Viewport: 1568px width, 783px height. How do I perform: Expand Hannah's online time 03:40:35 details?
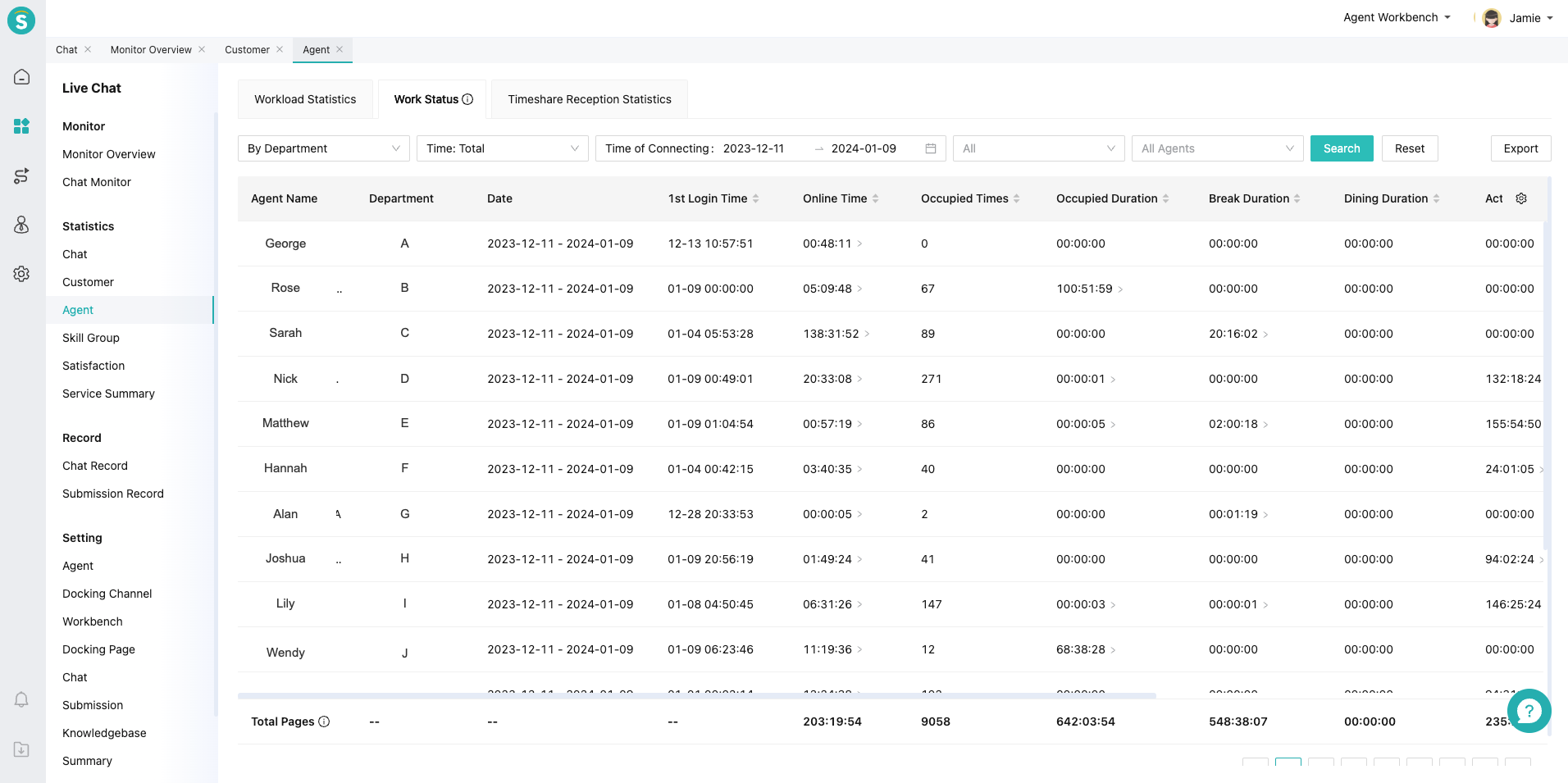point(859,469)
